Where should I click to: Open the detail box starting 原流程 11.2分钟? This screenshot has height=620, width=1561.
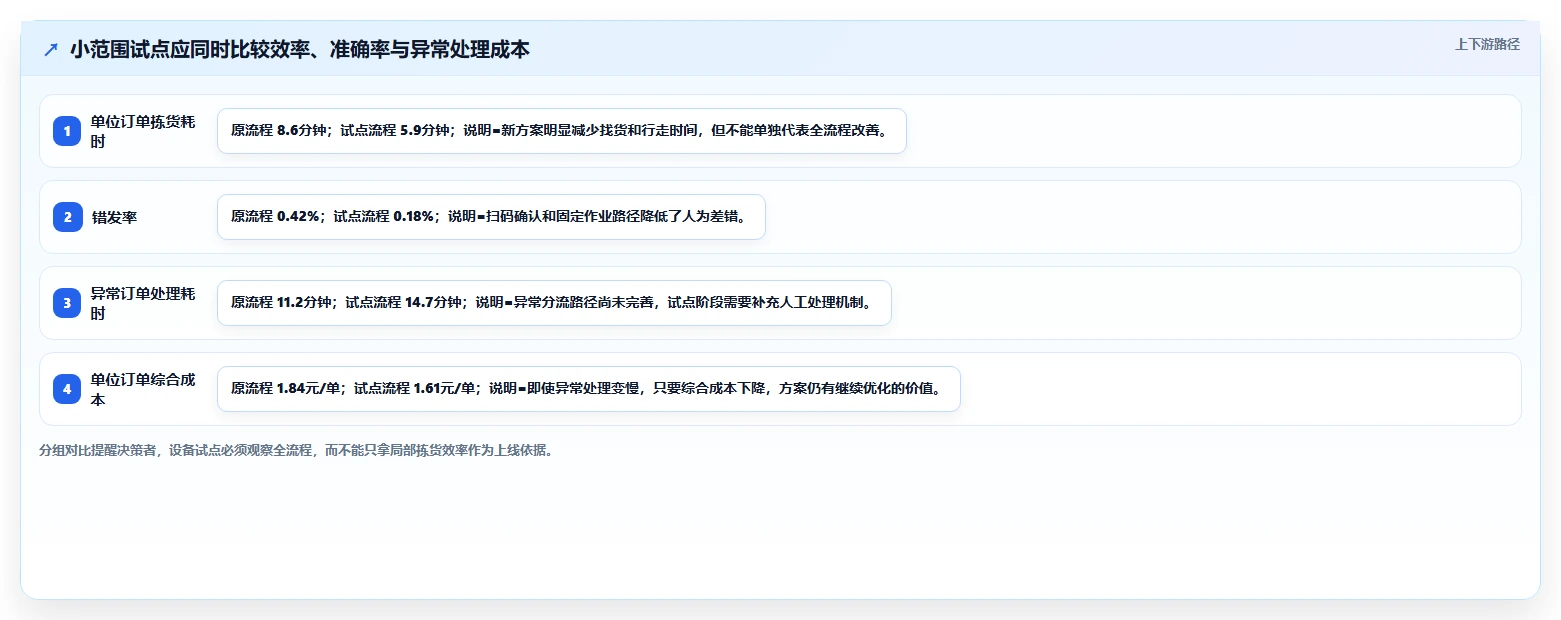point(554,303)
